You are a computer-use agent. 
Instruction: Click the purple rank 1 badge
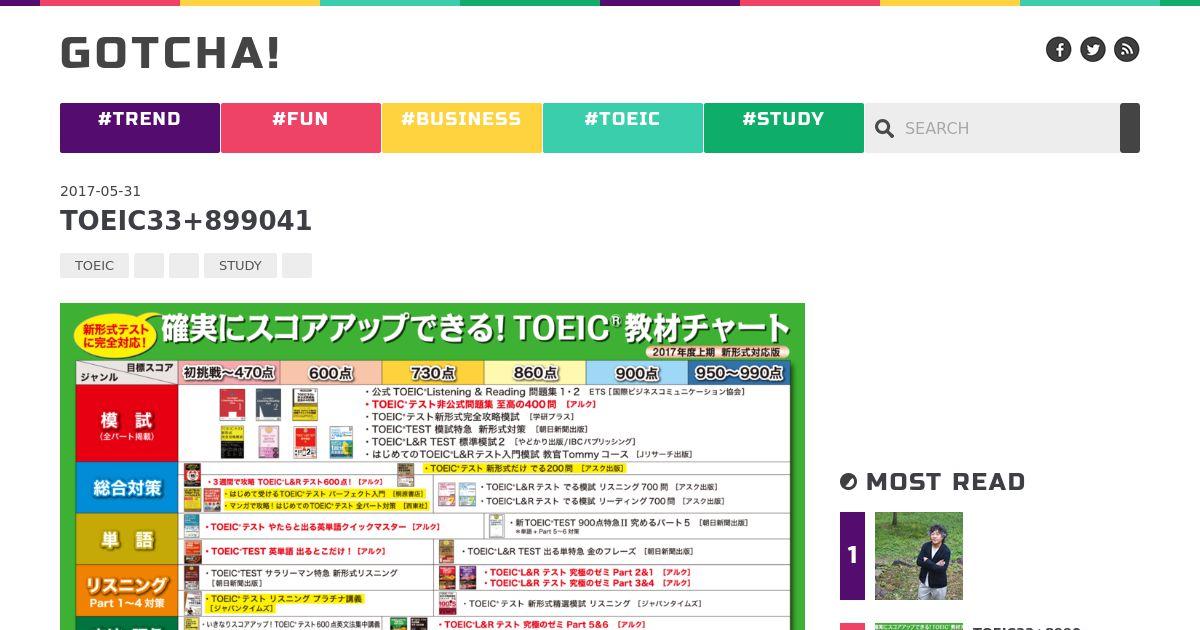pos(852,556)
